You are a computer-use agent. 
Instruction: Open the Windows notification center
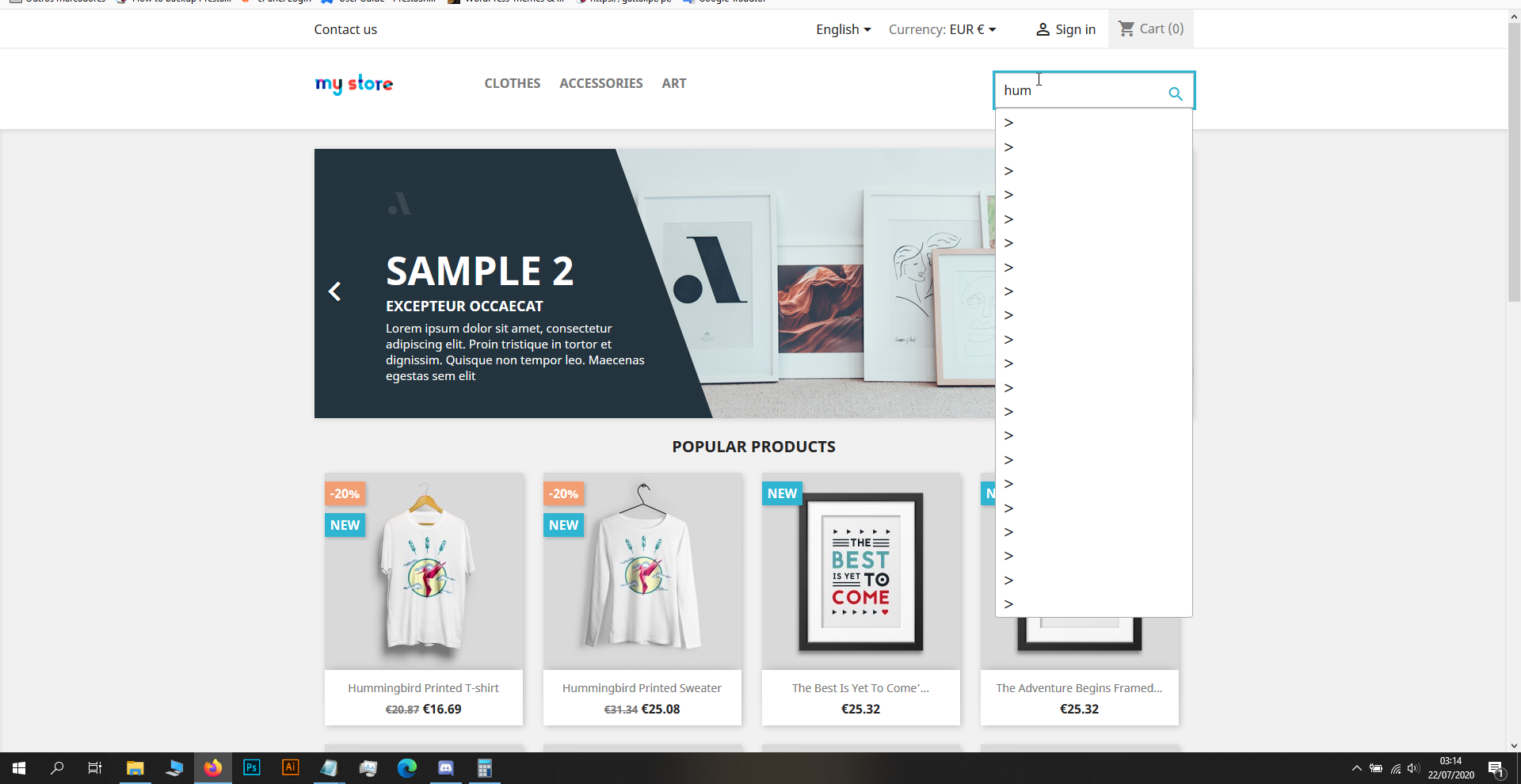click(x=1496, y=769)
